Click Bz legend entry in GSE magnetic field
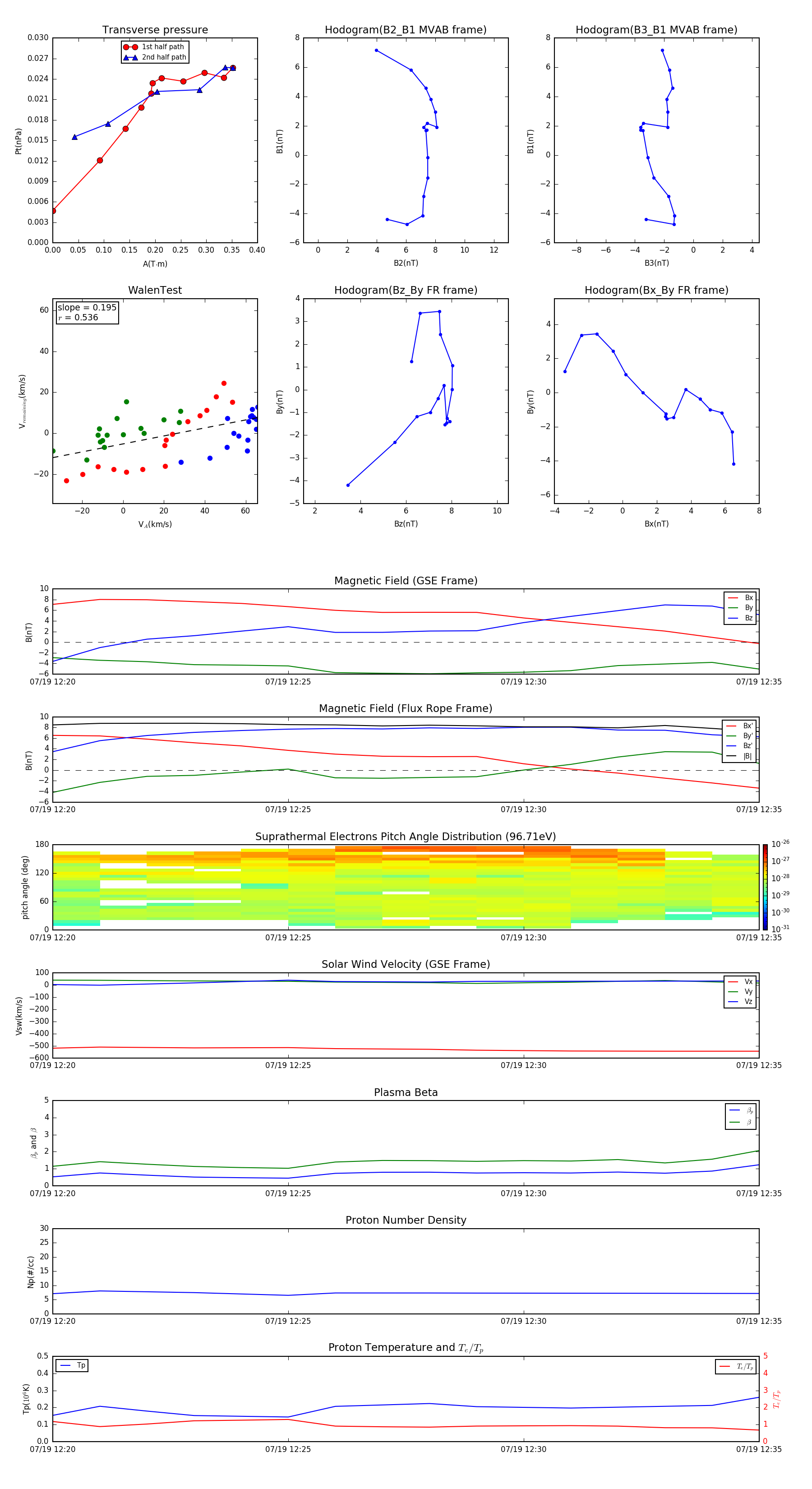 click(740, 618)
